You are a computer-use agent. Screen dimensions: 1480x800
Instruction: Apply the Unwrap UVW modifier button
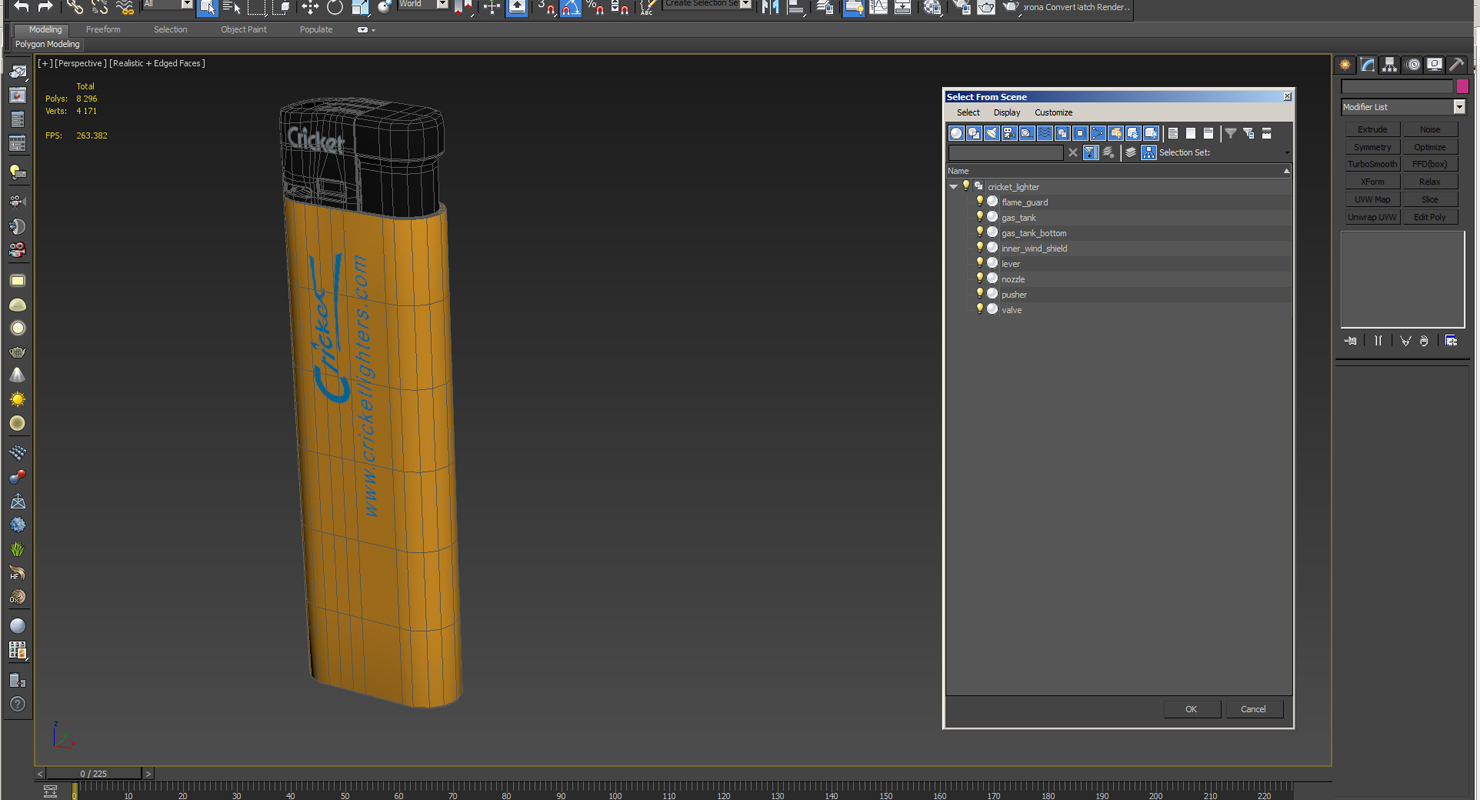point(1372,217)
